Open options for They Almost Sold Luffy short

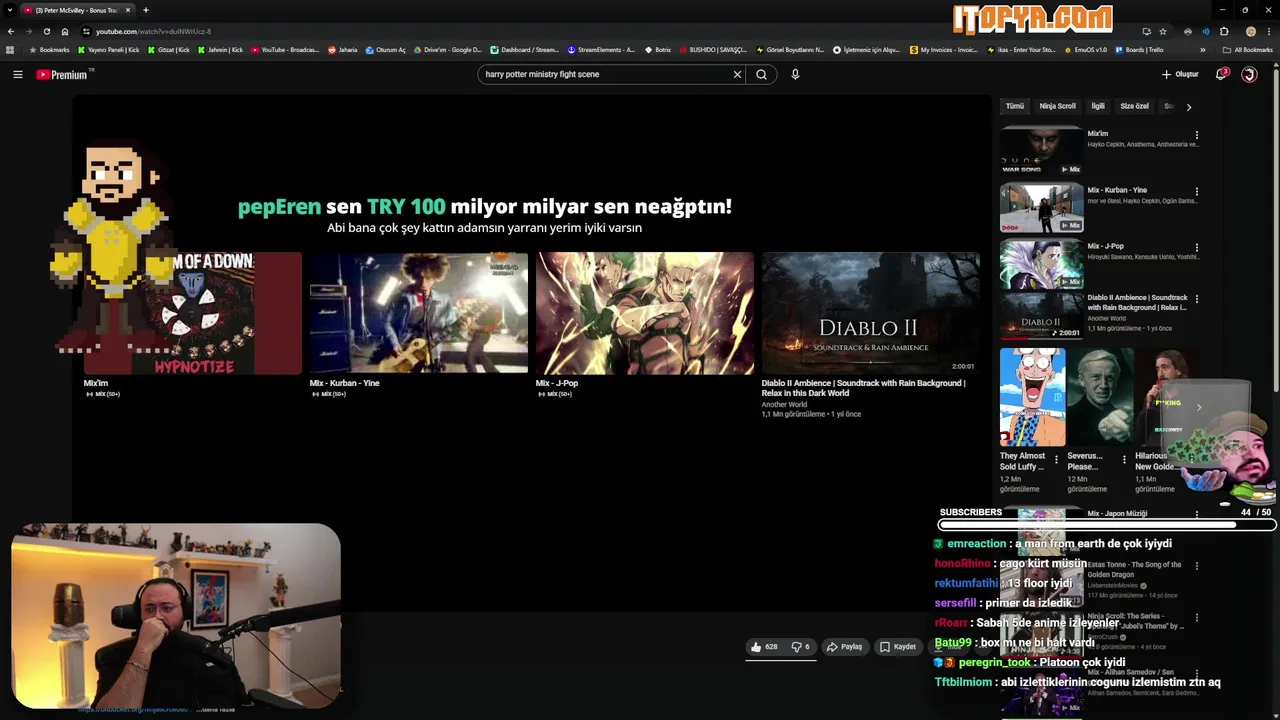coord(1056,460)
